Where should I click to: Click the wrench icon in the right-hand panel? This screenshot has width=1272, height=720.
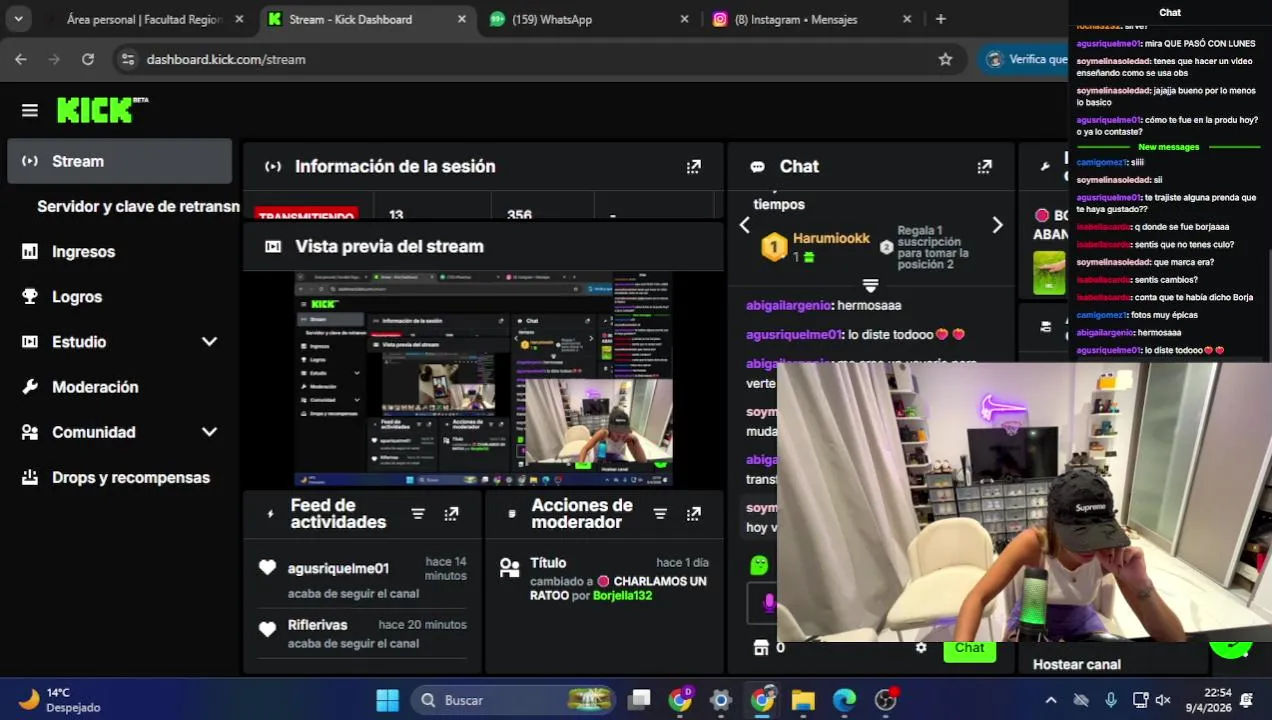[x=1045, y=167]
